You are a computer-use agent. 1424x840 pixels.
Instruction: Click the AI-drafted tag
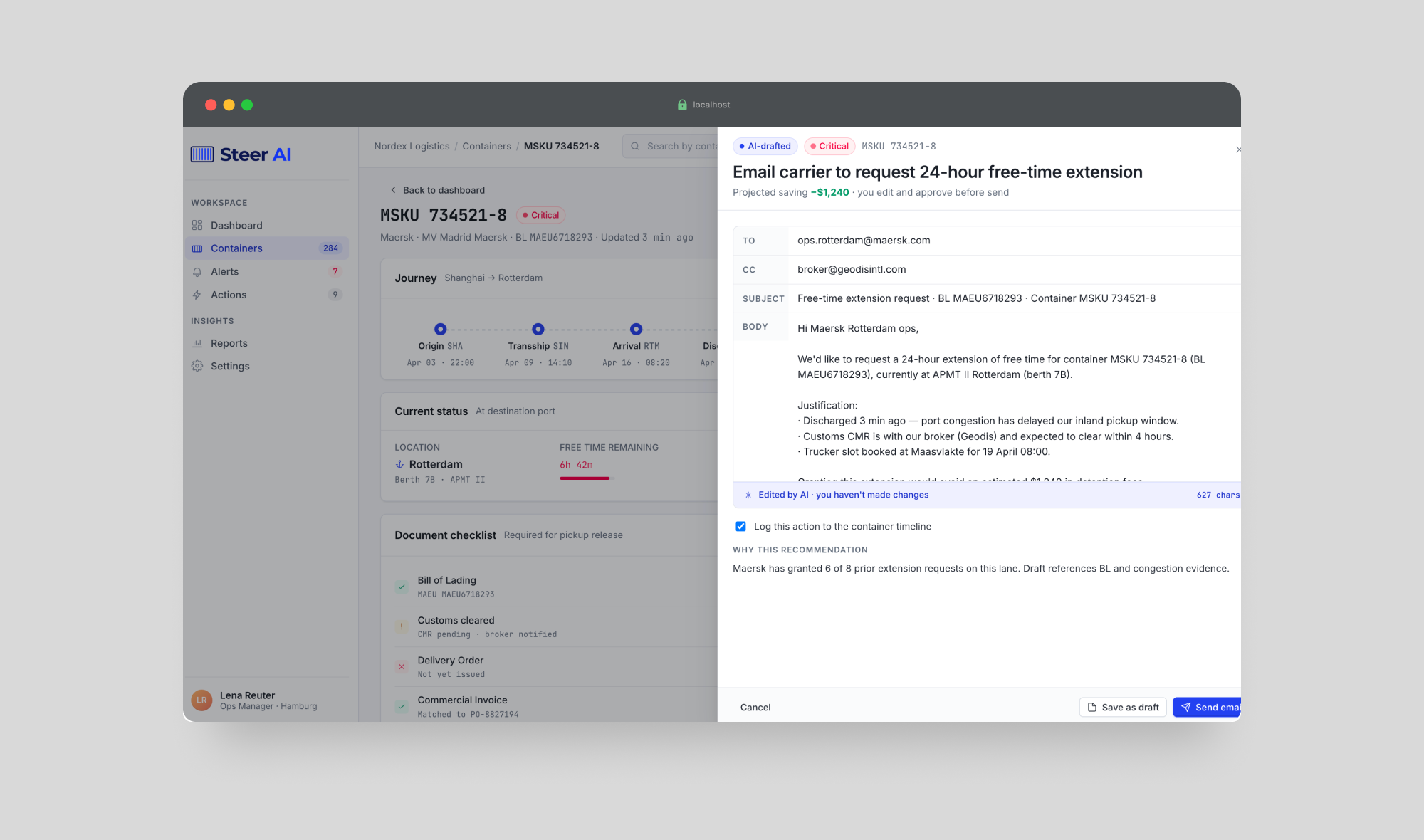pos(765,146)
